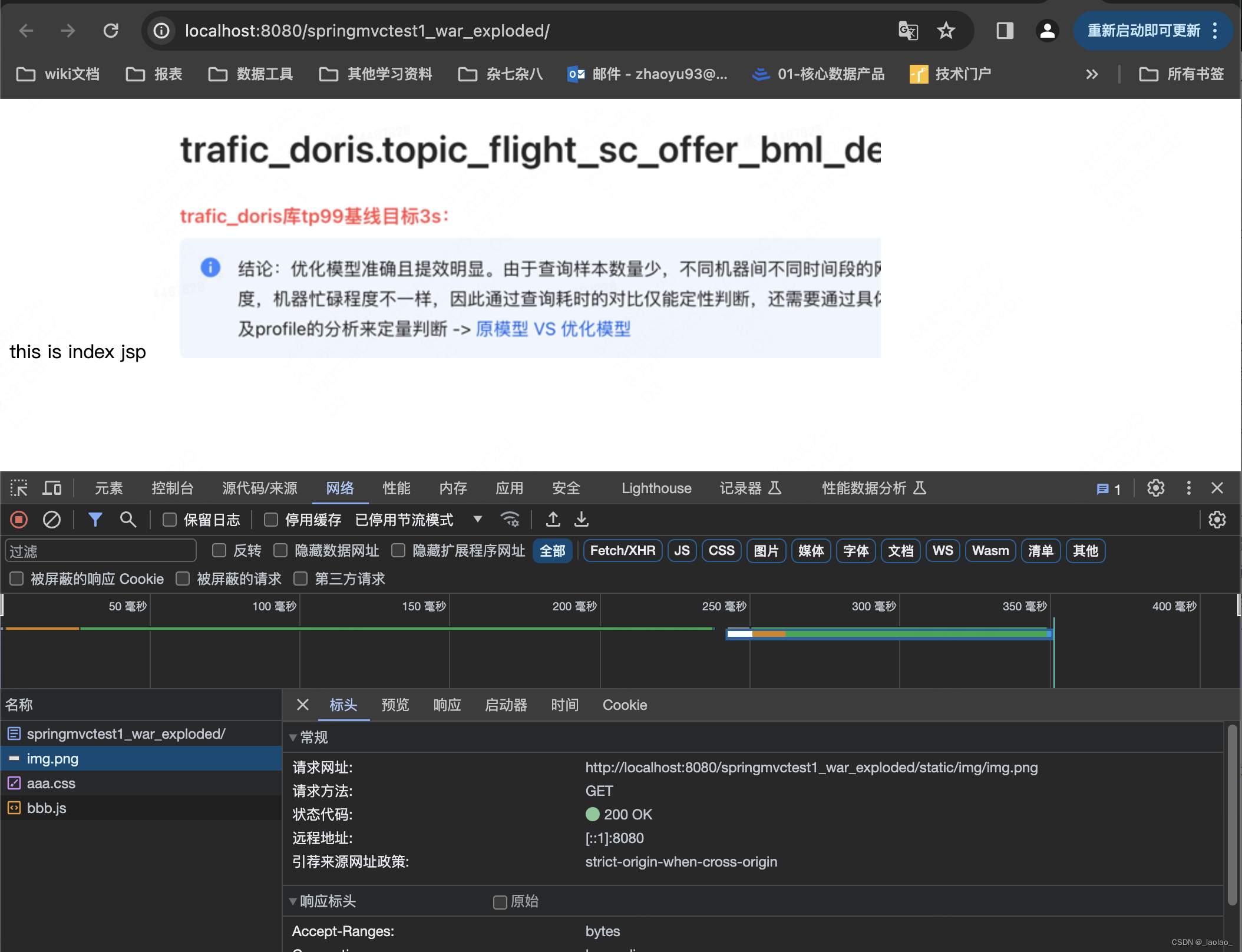The image size is (1242, 952).
Task: Filter requests by 图片 type
Action: (x=767, y=551)
